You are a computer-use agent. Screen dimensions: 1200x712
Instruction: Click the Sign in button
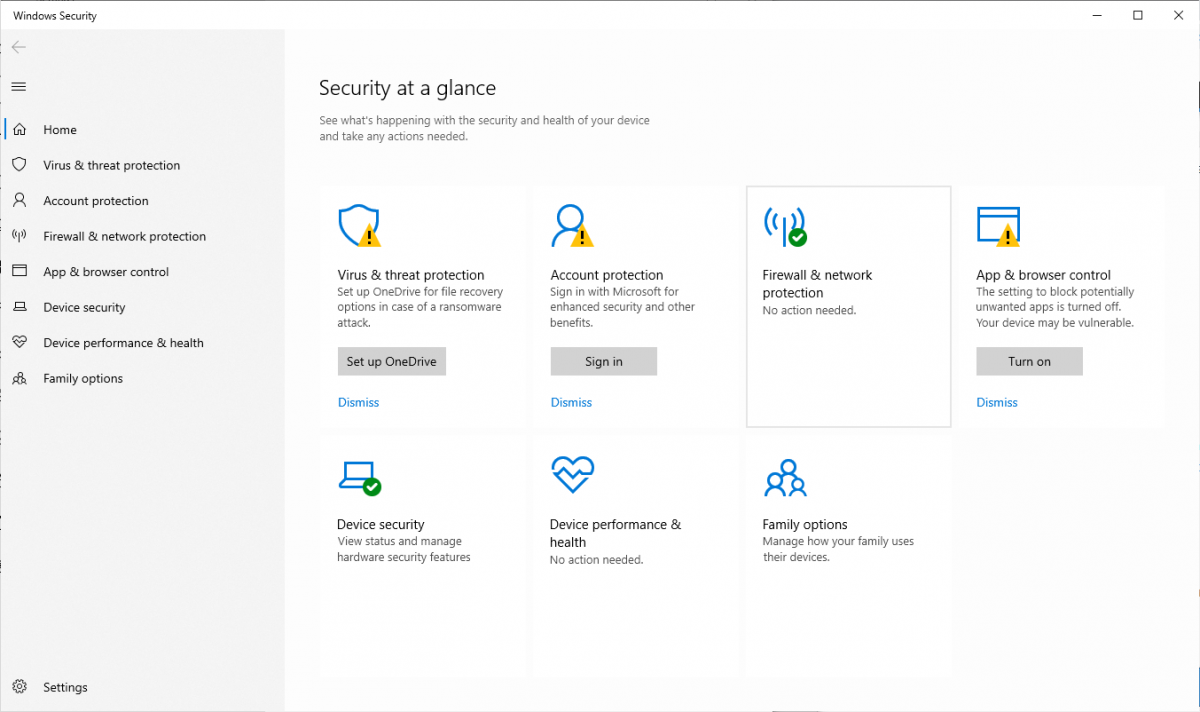(x=604, y=361)
